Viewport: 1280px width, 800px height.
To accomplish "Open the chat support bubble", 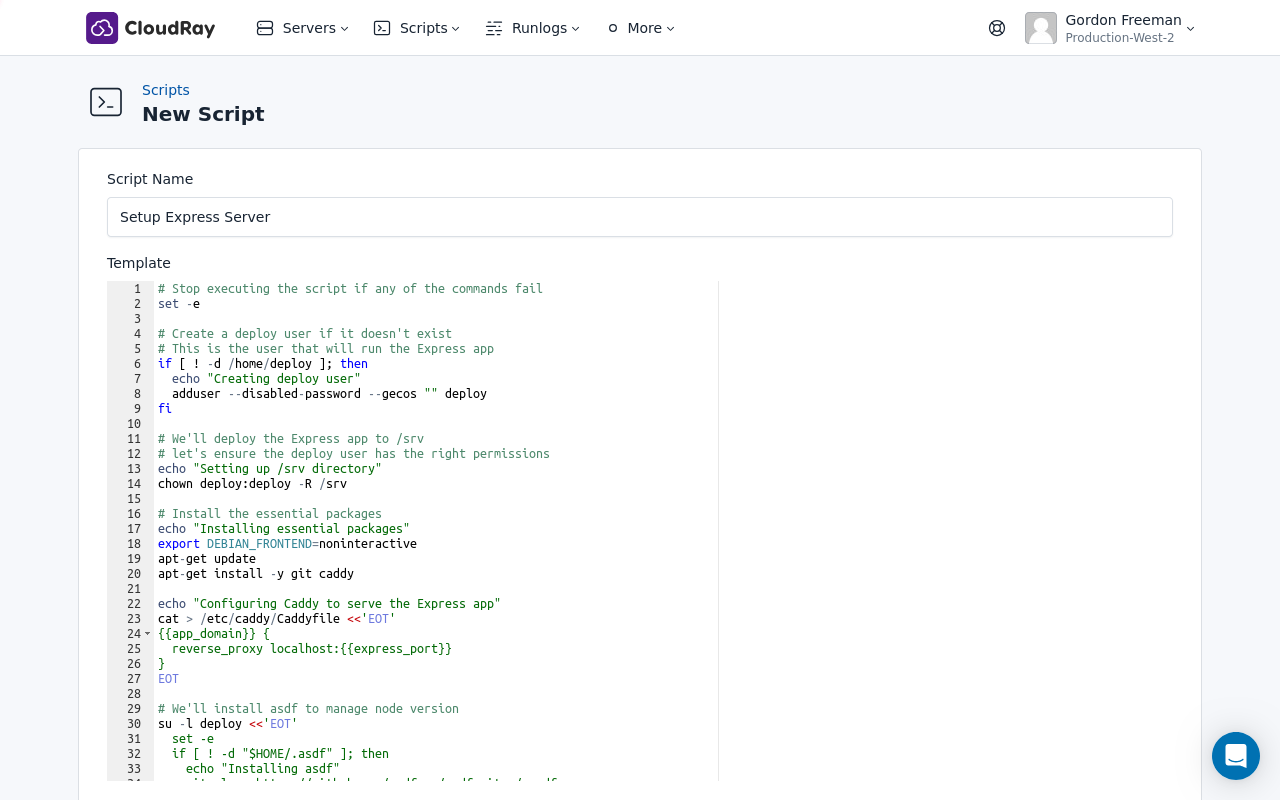I will pyautogui.click(x=1236, y=756).
